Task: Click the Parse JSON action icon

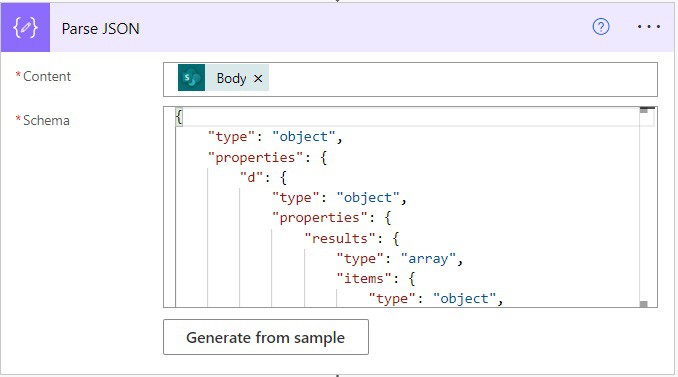Action: click(x=25, y=27)
